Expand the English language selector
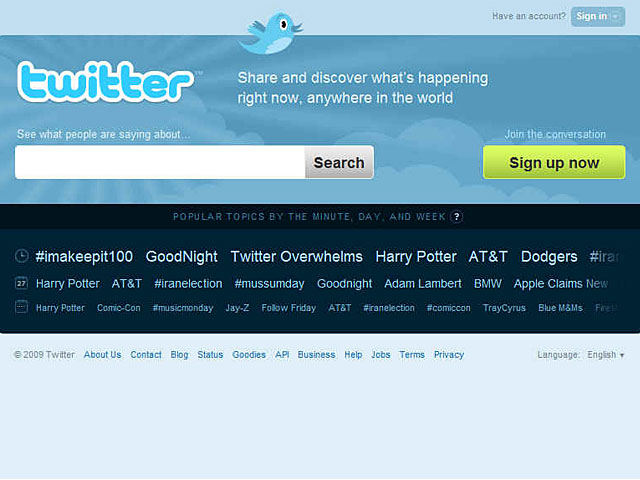Screen dimensions: 640x480 point(606,355)
